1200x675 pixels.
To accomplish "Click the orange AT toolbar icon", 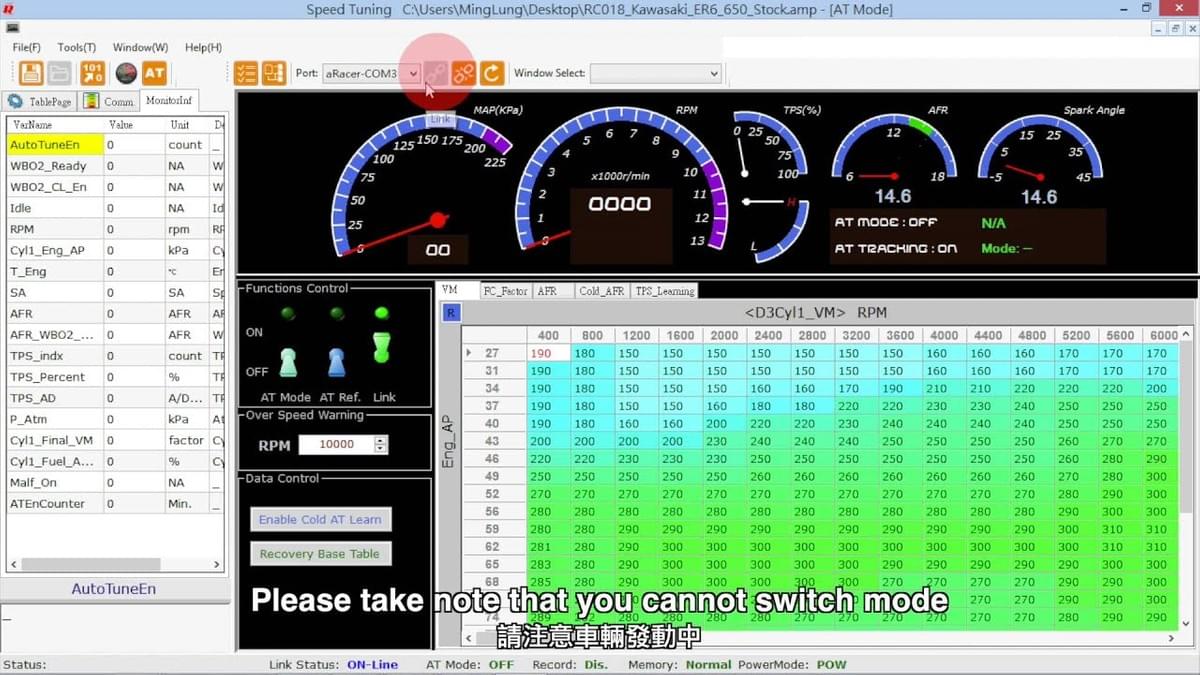I will coord(154,73).
